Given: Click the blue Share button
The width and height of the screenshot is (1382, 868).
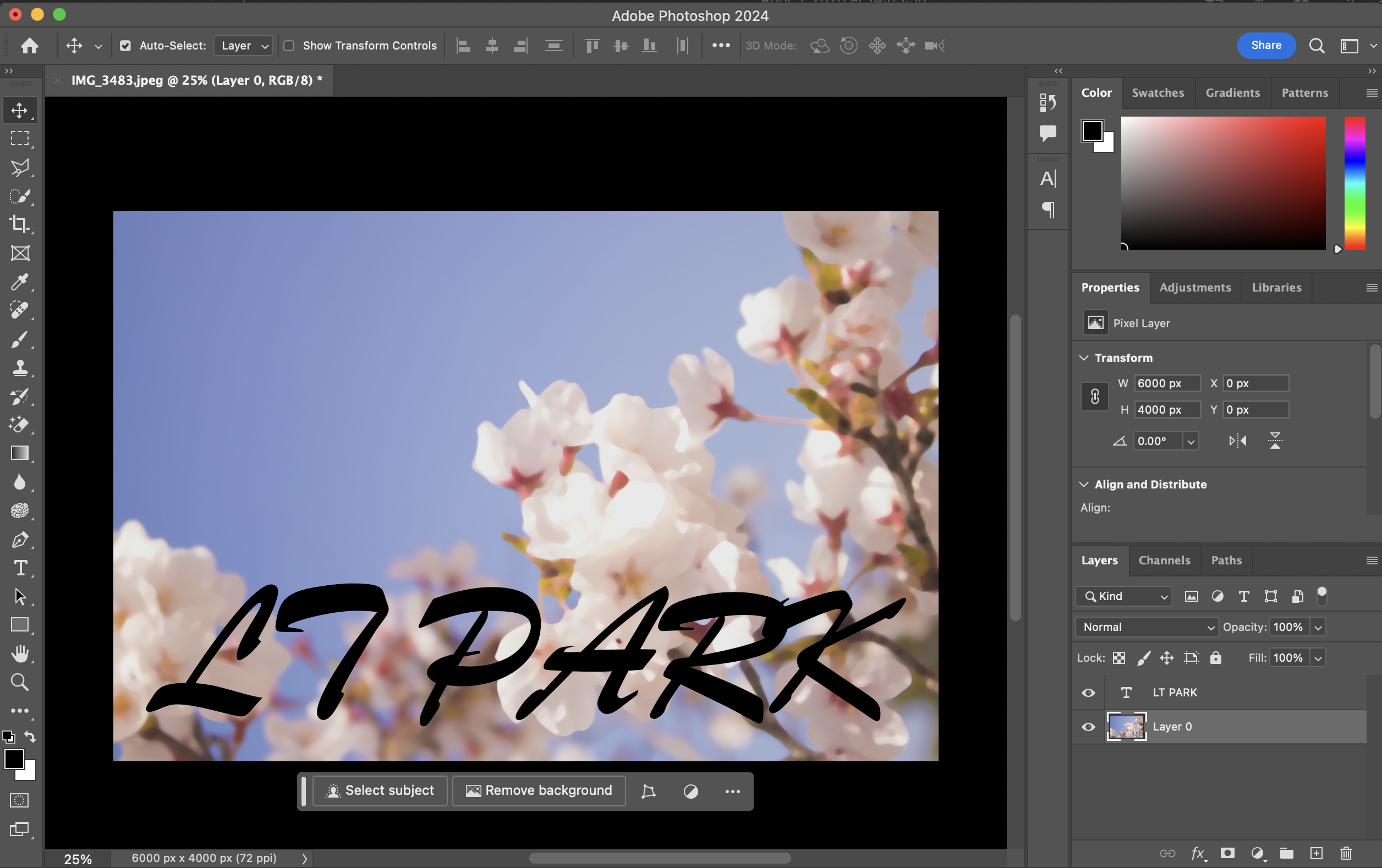Looking at the screenshot, I should [1265, 45].
